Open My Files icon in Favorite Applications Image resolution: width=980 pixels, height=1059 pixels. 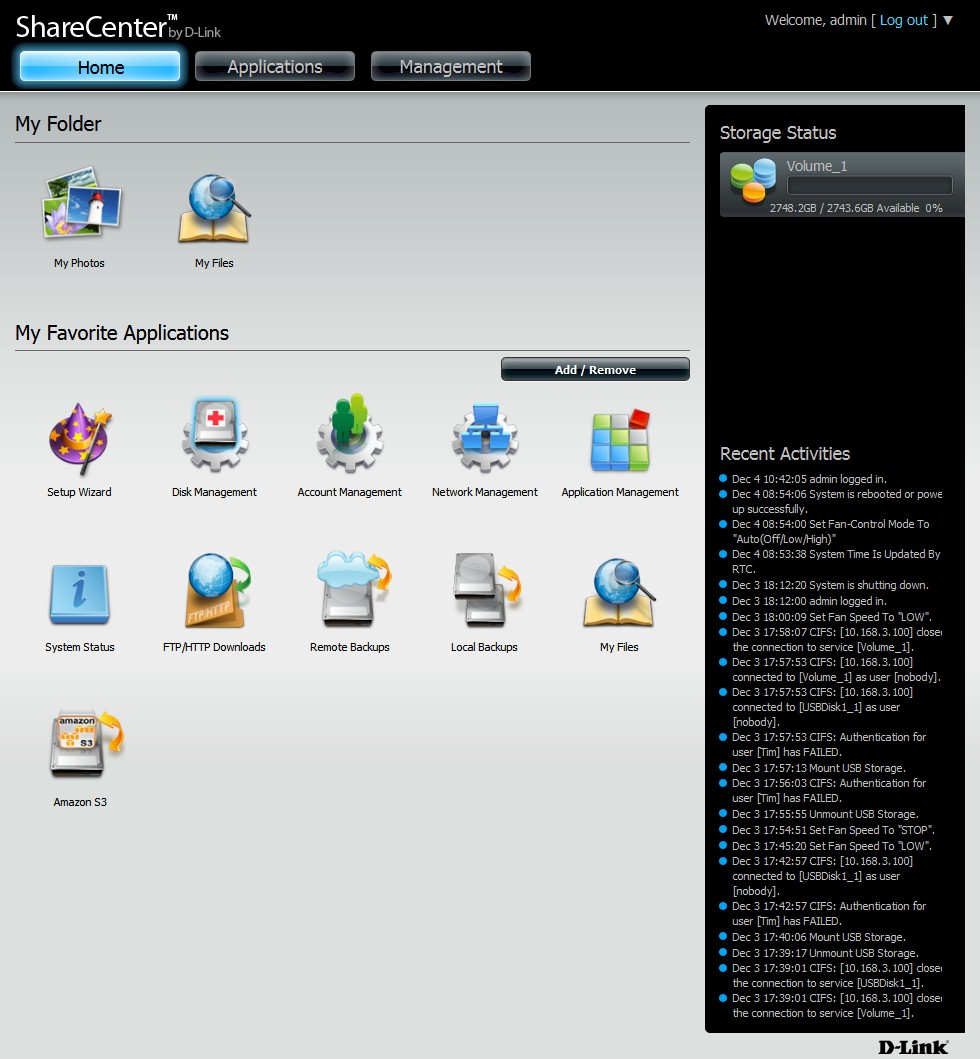tap(619, 592)
